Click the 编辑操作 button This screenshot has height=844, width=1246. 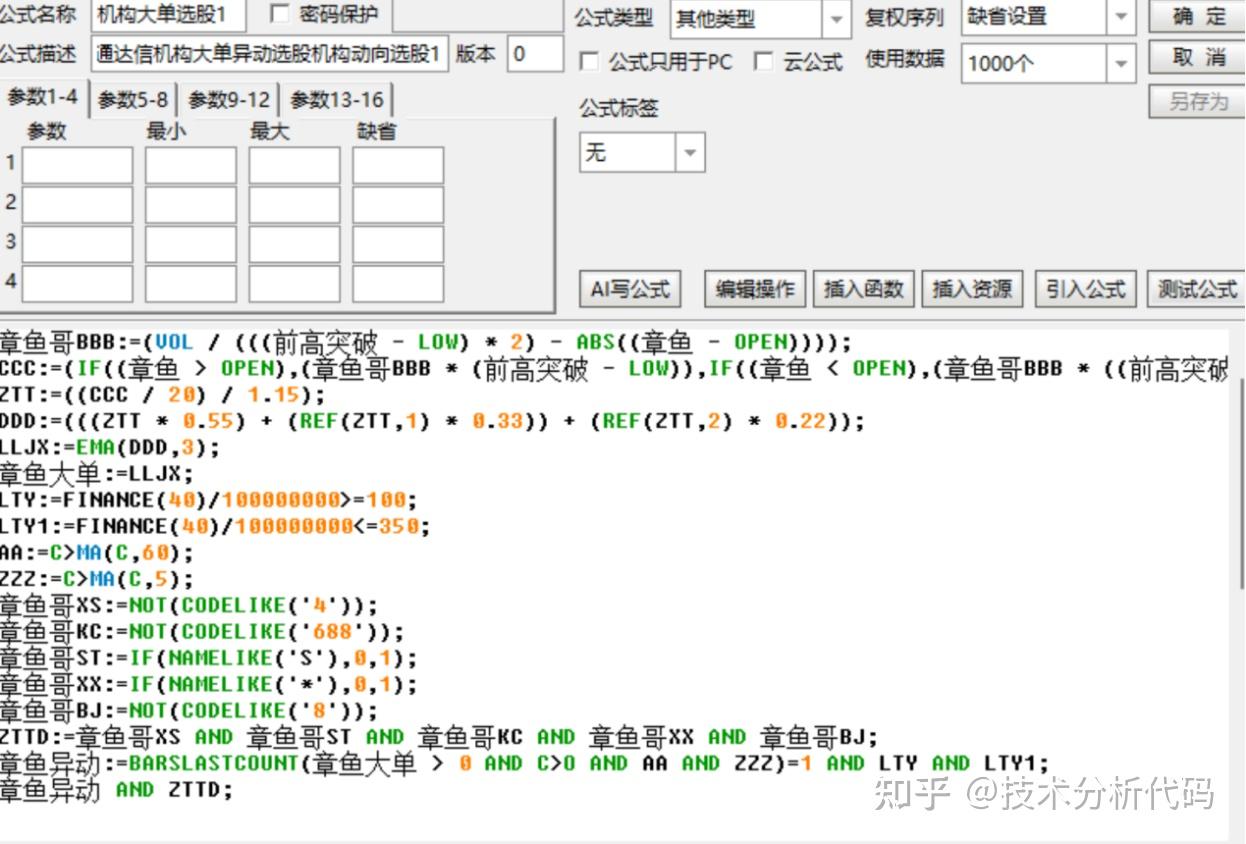tap(755, 289)
